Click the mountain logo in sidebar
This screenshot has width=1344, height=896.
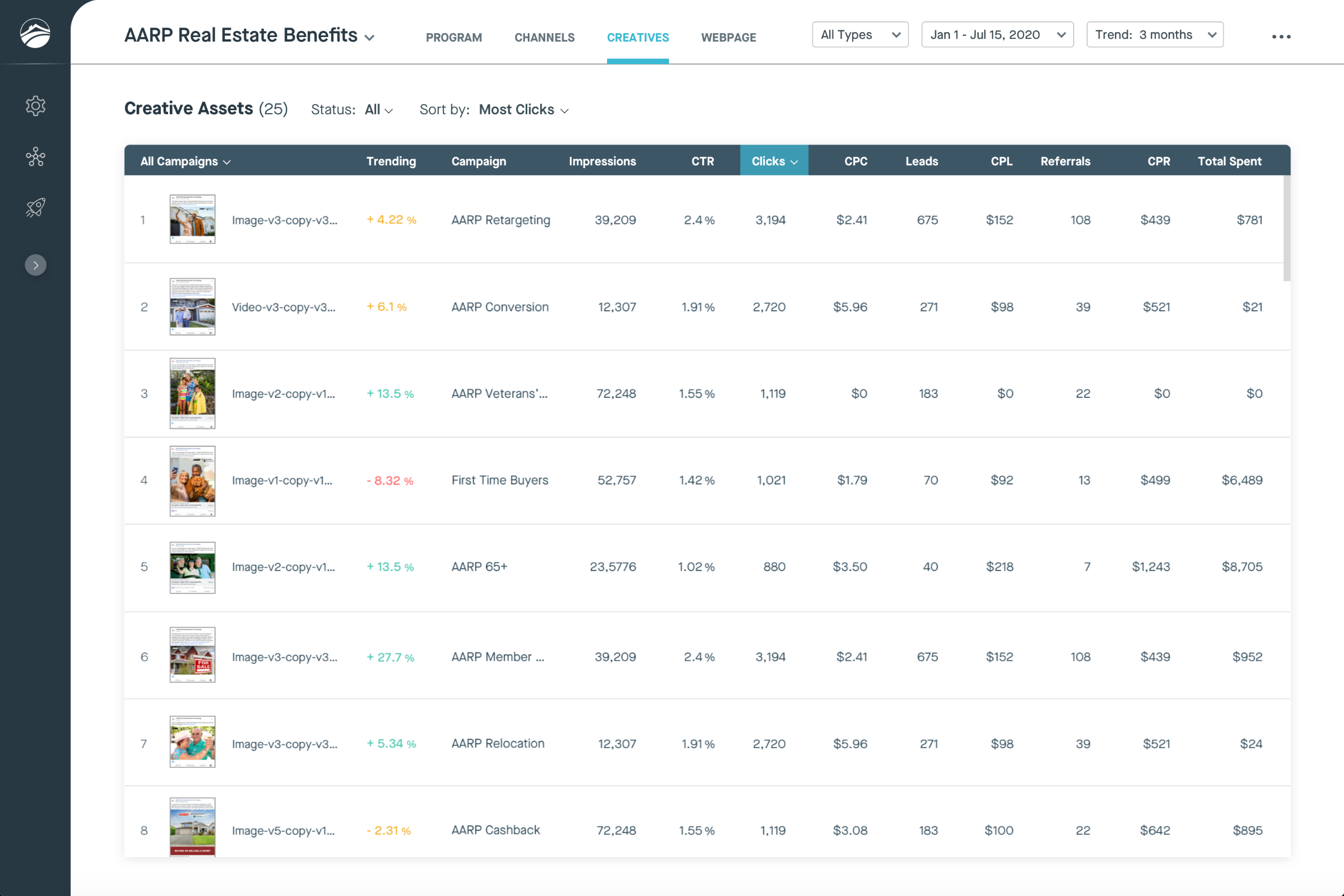35,33
